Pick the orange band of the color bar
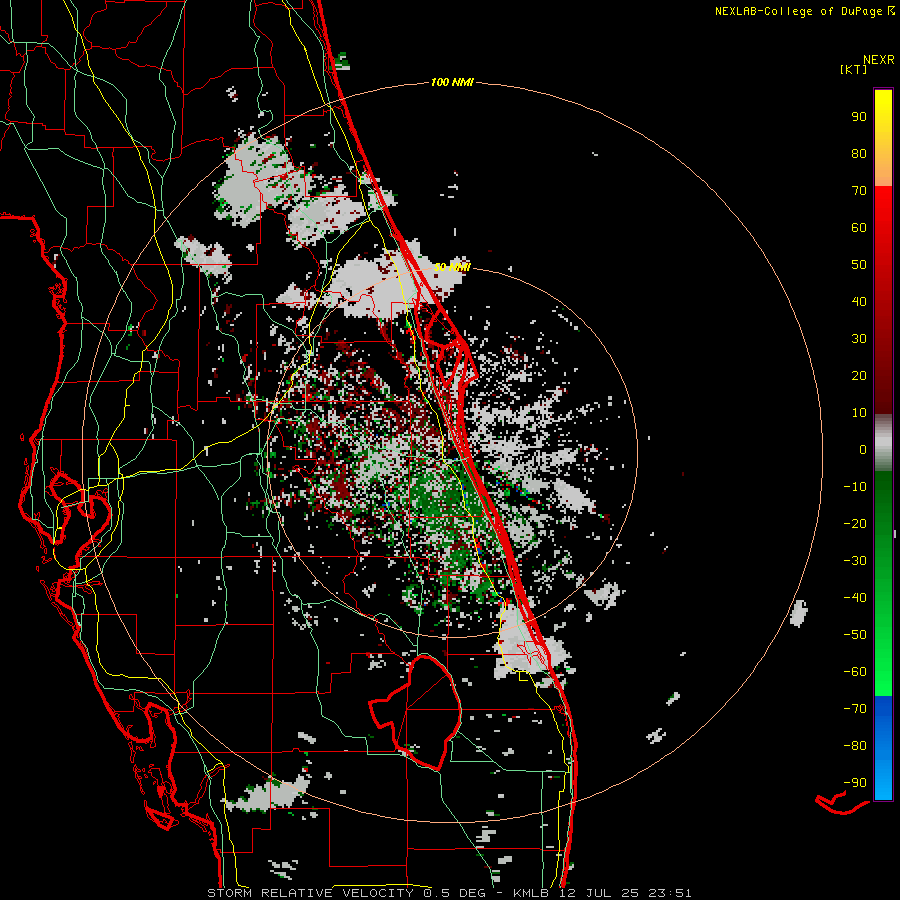Viewport: 900px width, 900px height. click(883, 171)
